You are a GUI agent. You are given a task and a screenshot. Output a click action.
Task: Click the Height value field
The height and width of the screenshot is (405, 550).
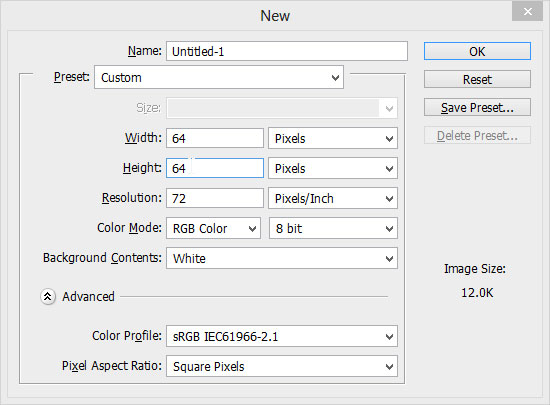[215, 168]
